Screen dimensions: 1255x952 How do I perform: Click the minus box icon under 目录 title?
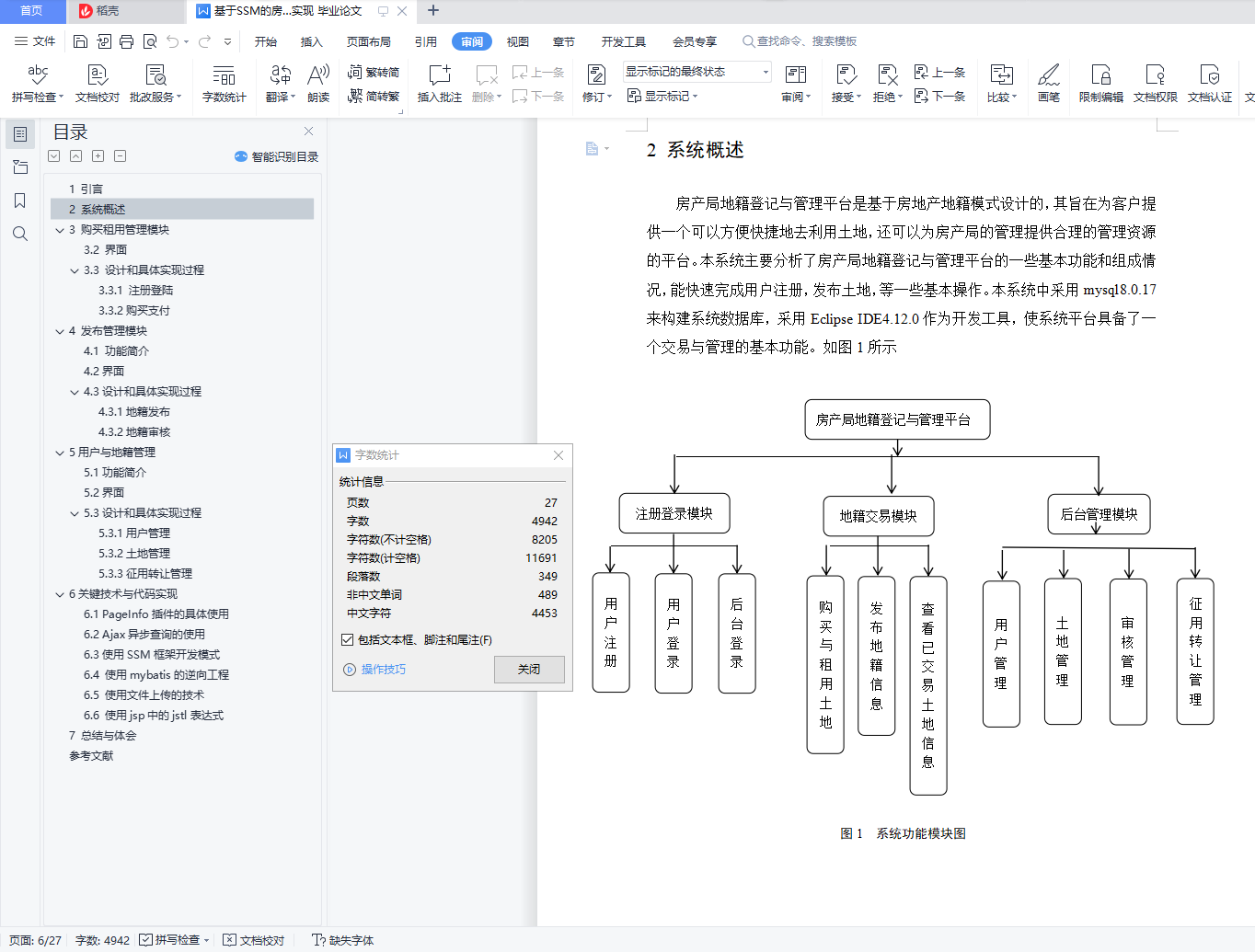[121, 156]
